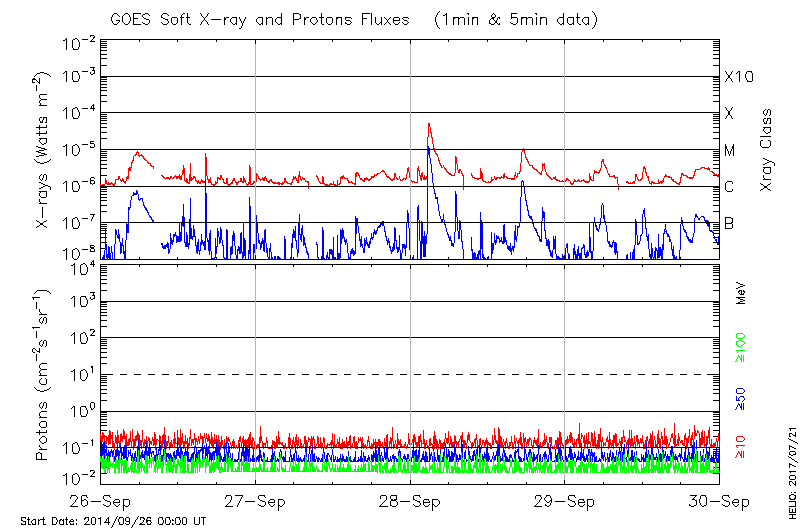
Task: Click the 'C' X-ray class label
Action: (x=729, y=187)
